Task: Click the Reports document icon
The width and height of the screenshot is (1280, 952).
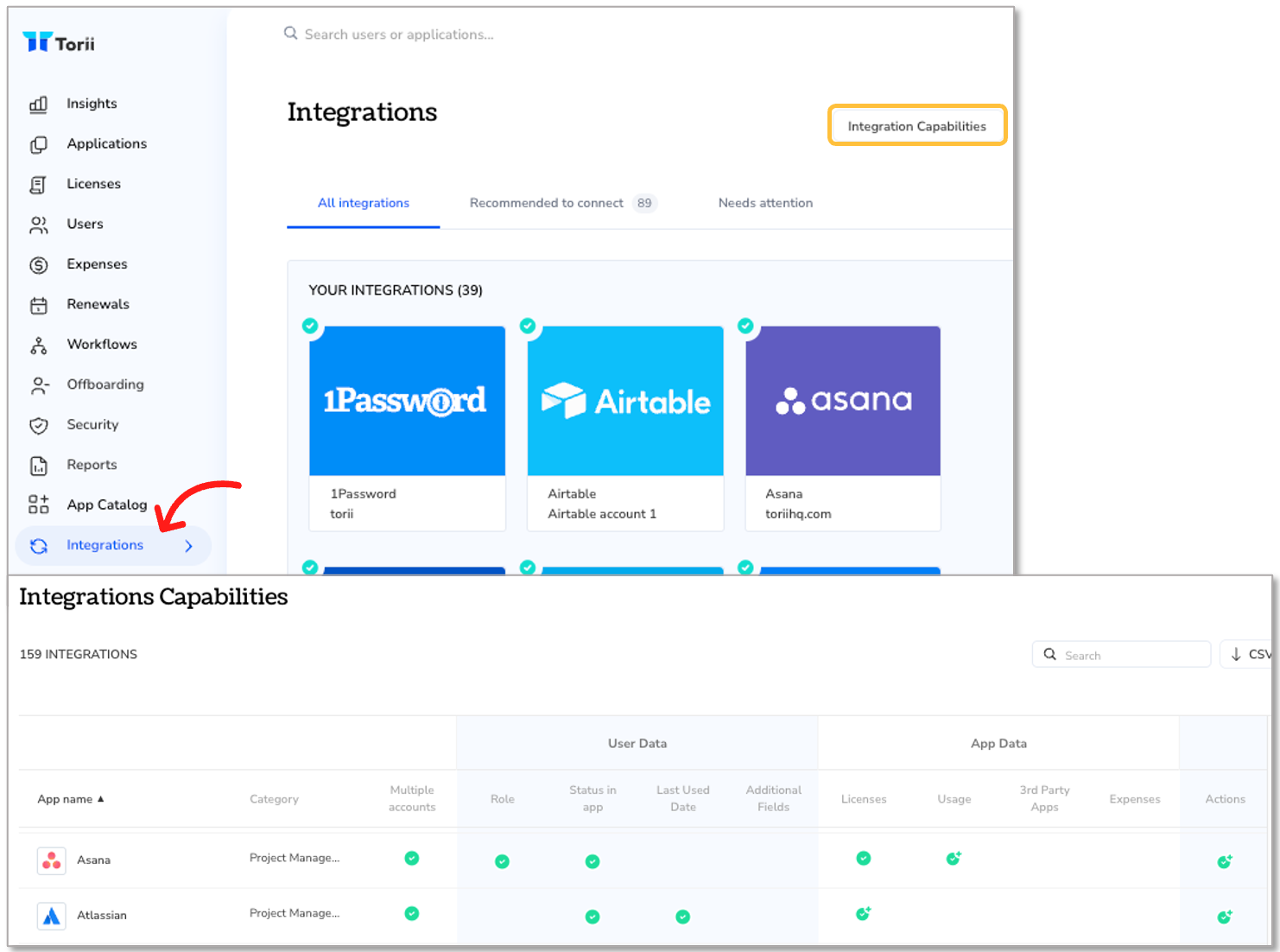Action: (39, 466)
